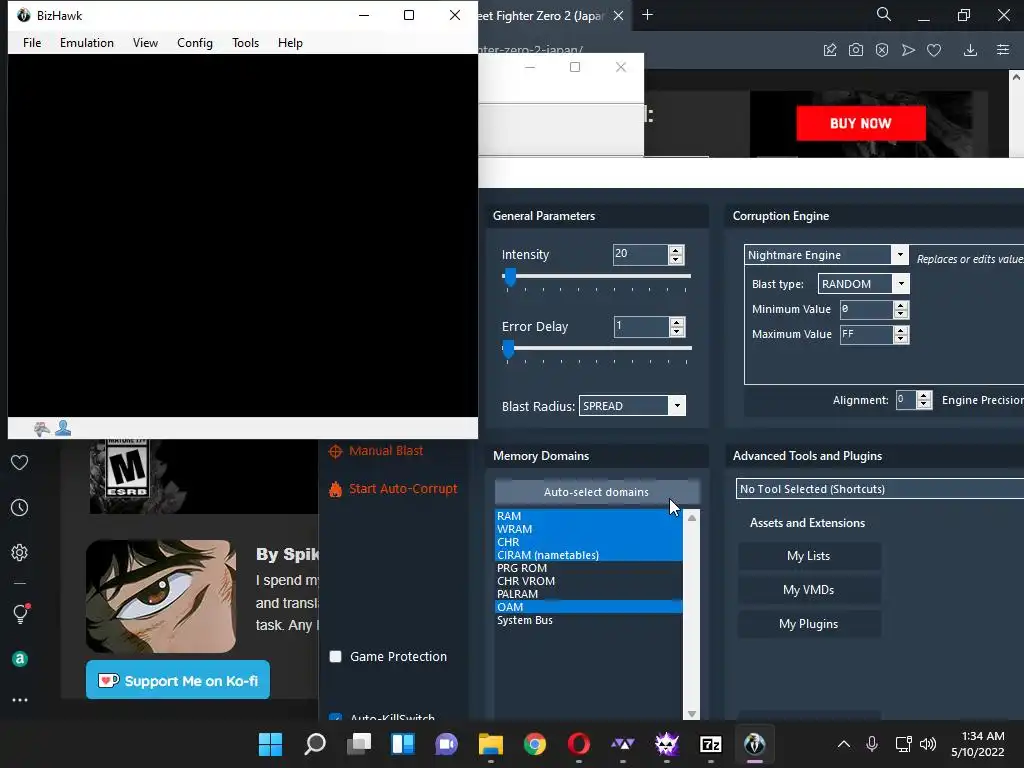
Task: Open the Nightmare Engine dropdown
Action: point(900,255)
